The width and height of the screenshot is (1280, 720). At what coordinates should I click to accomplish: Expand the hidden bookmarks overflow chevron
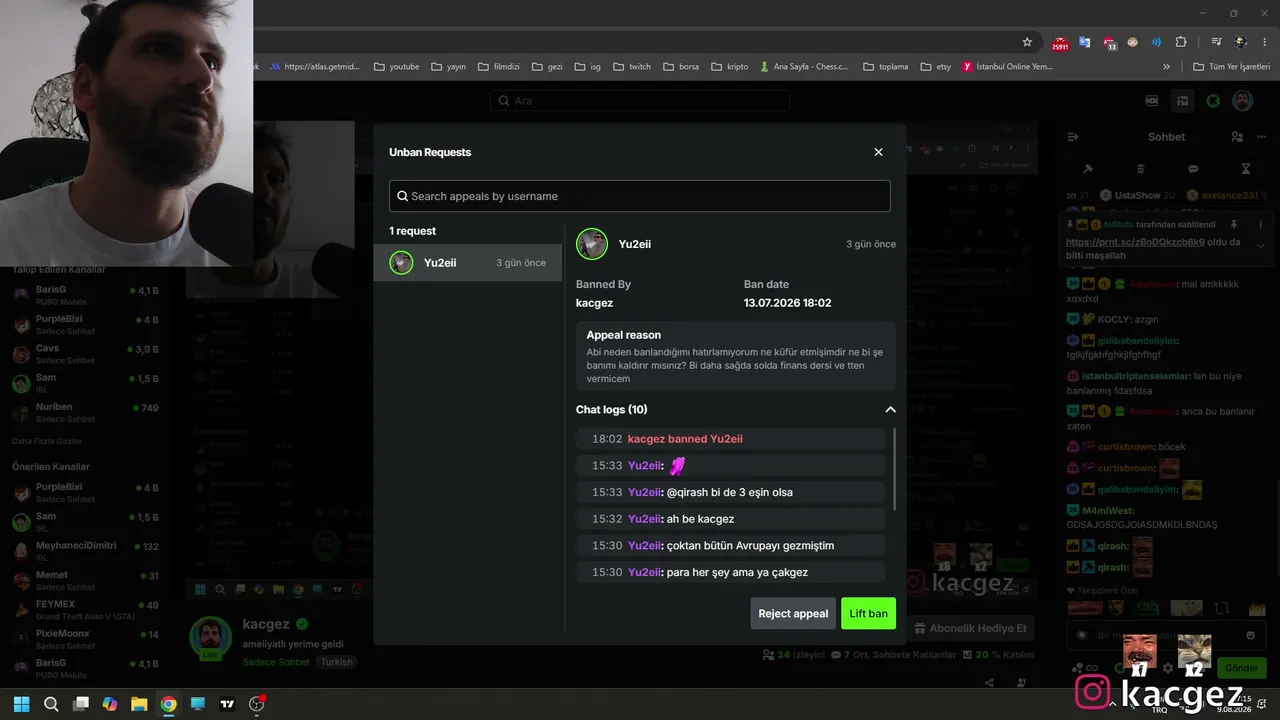coord(1166,67)
